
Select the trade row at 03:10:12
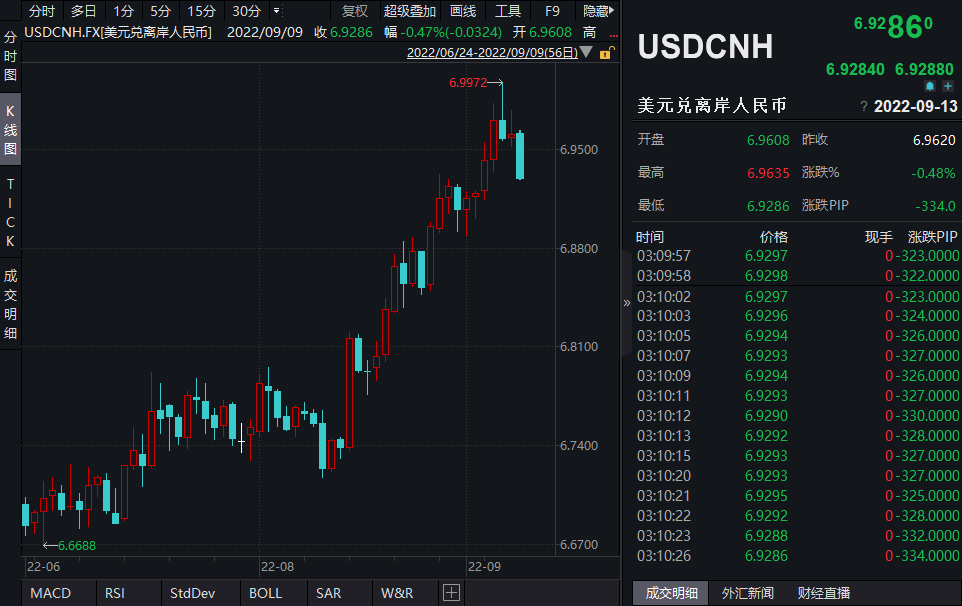[x=797, y=416]
